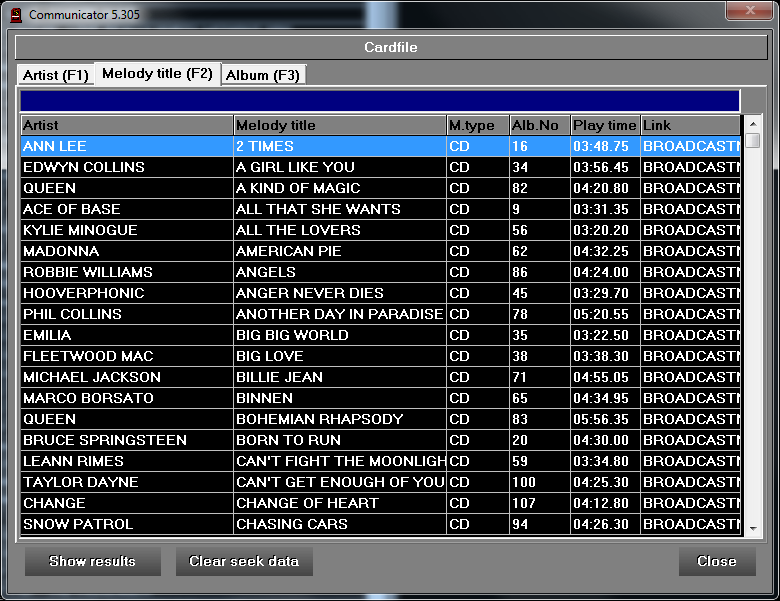
Task: Click album number 107 cell
Action: coord(540,503)
